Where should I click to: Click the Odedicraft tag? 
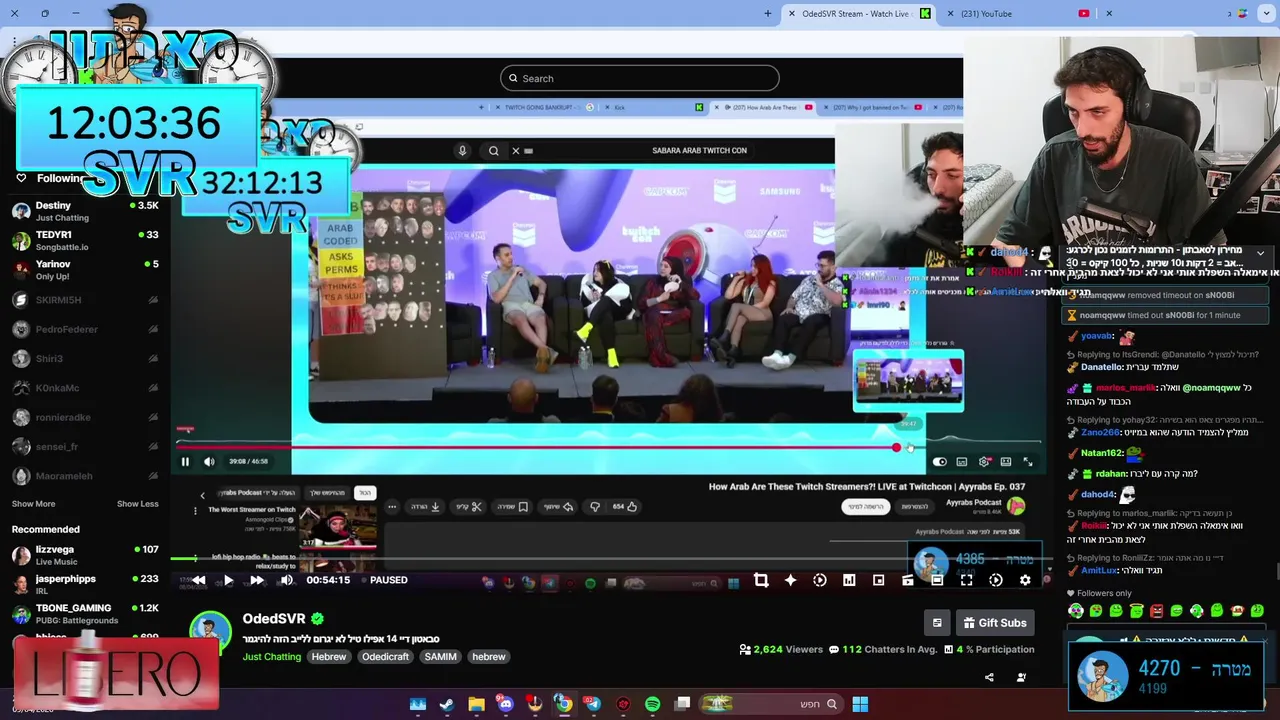[385, 657]
